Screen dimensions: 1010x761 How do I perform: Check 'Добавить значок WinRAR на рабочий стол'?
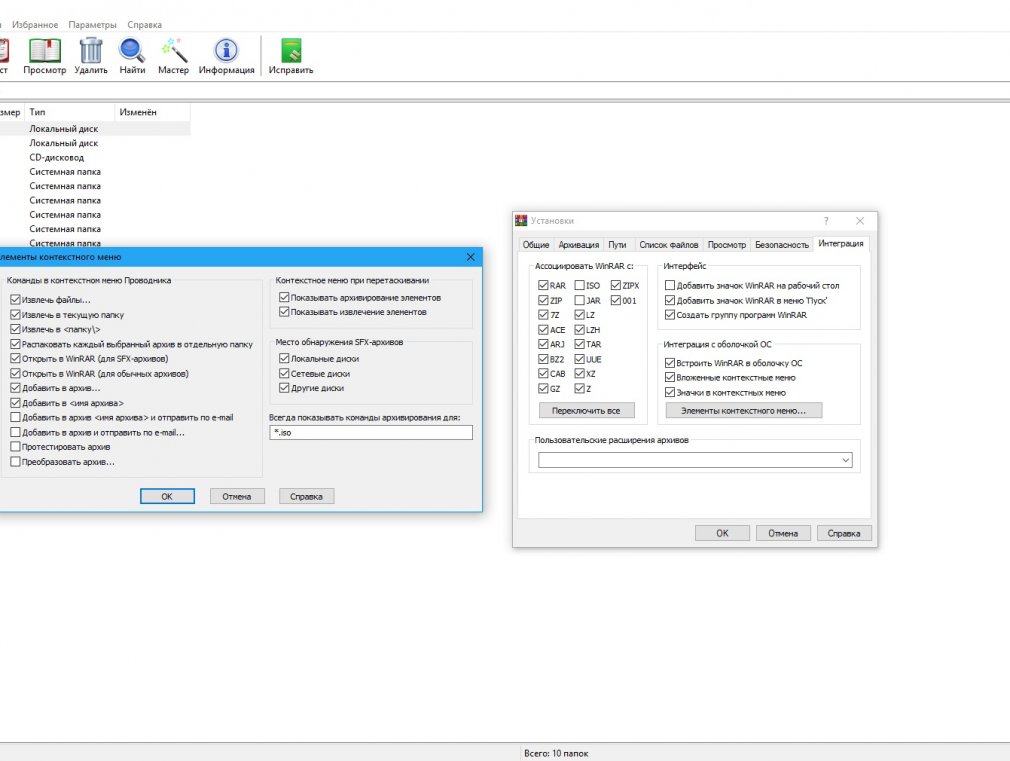(670, 285)
